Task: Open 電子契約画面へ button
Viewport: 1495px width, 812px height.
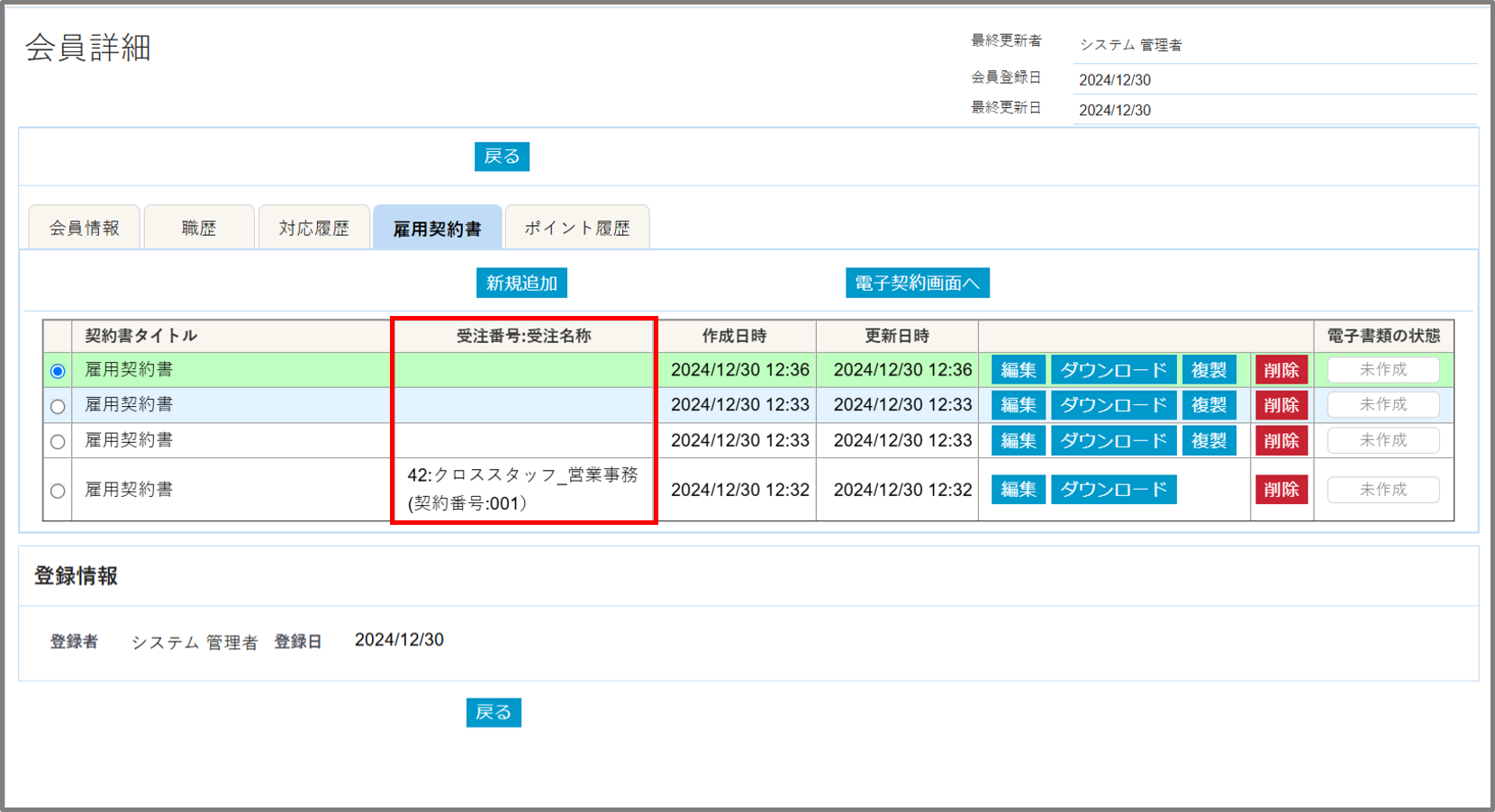Action: (918, 283)
